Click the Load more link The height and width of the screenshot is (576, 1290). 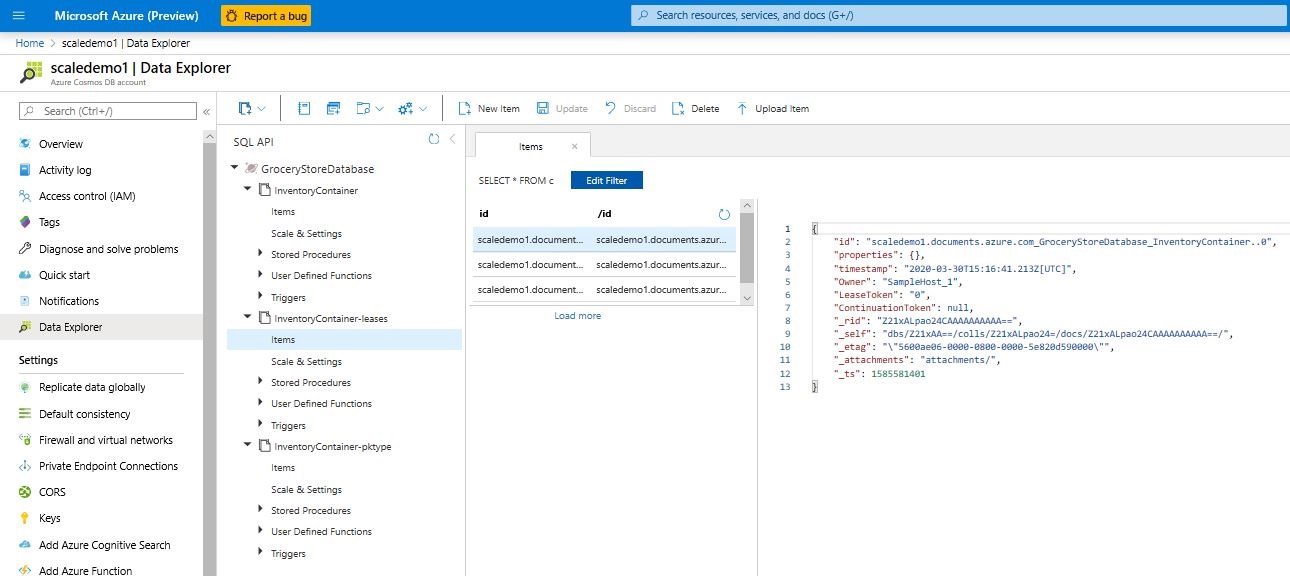pyautogui.click(x=578, y=315)
